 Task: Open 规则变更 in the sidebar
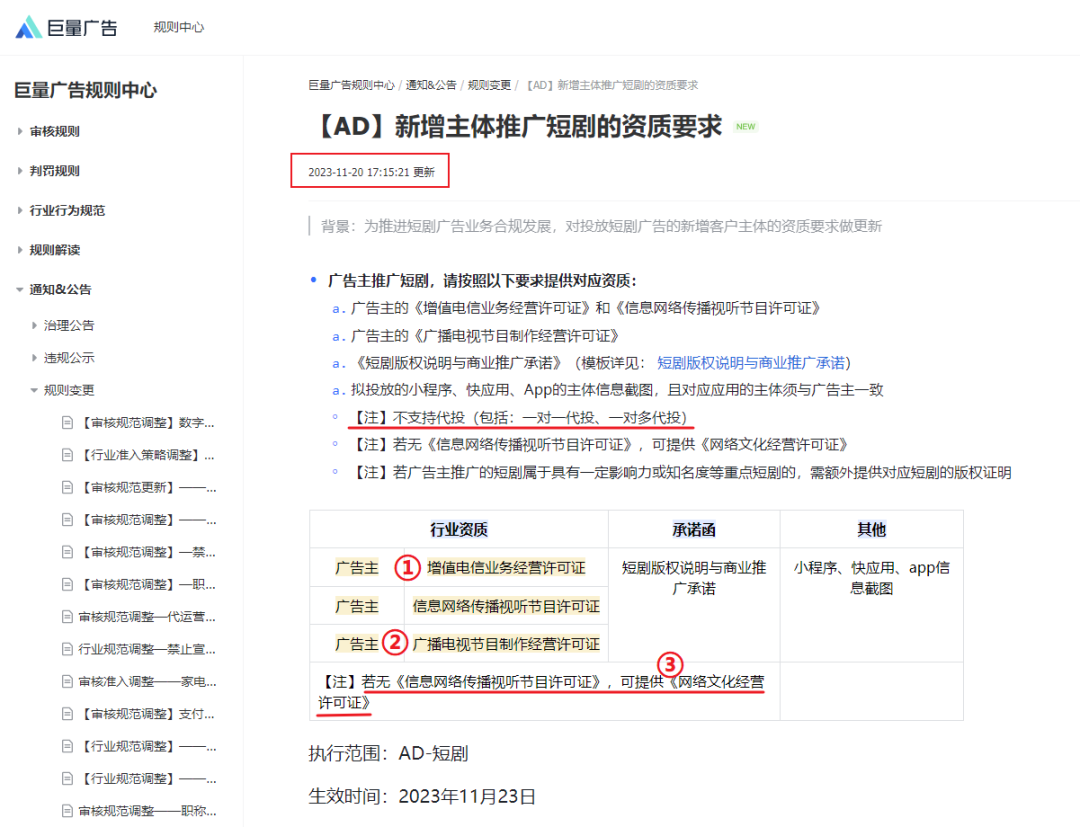(69, 390)
